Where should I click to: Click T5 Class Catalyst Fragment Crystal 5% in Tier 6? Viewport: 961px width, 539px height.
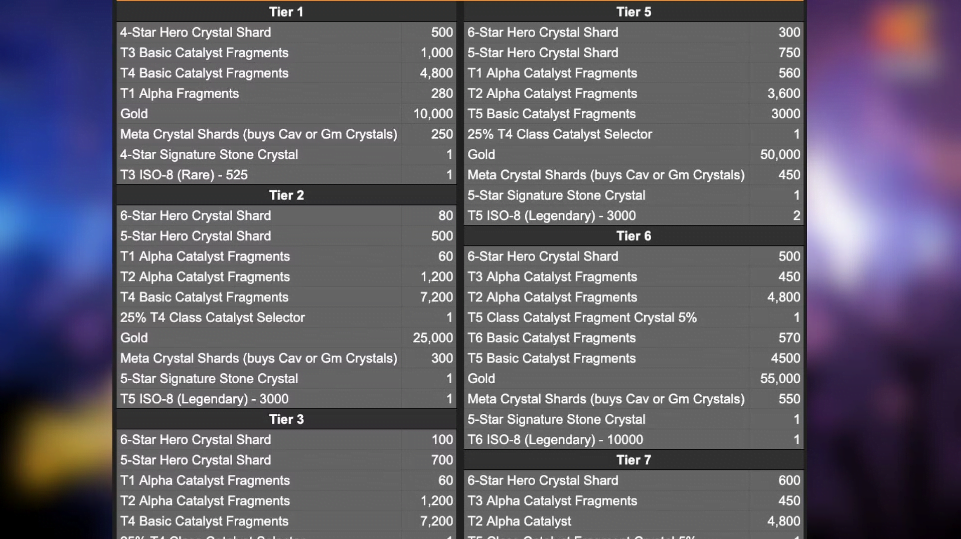coord(606,318)
